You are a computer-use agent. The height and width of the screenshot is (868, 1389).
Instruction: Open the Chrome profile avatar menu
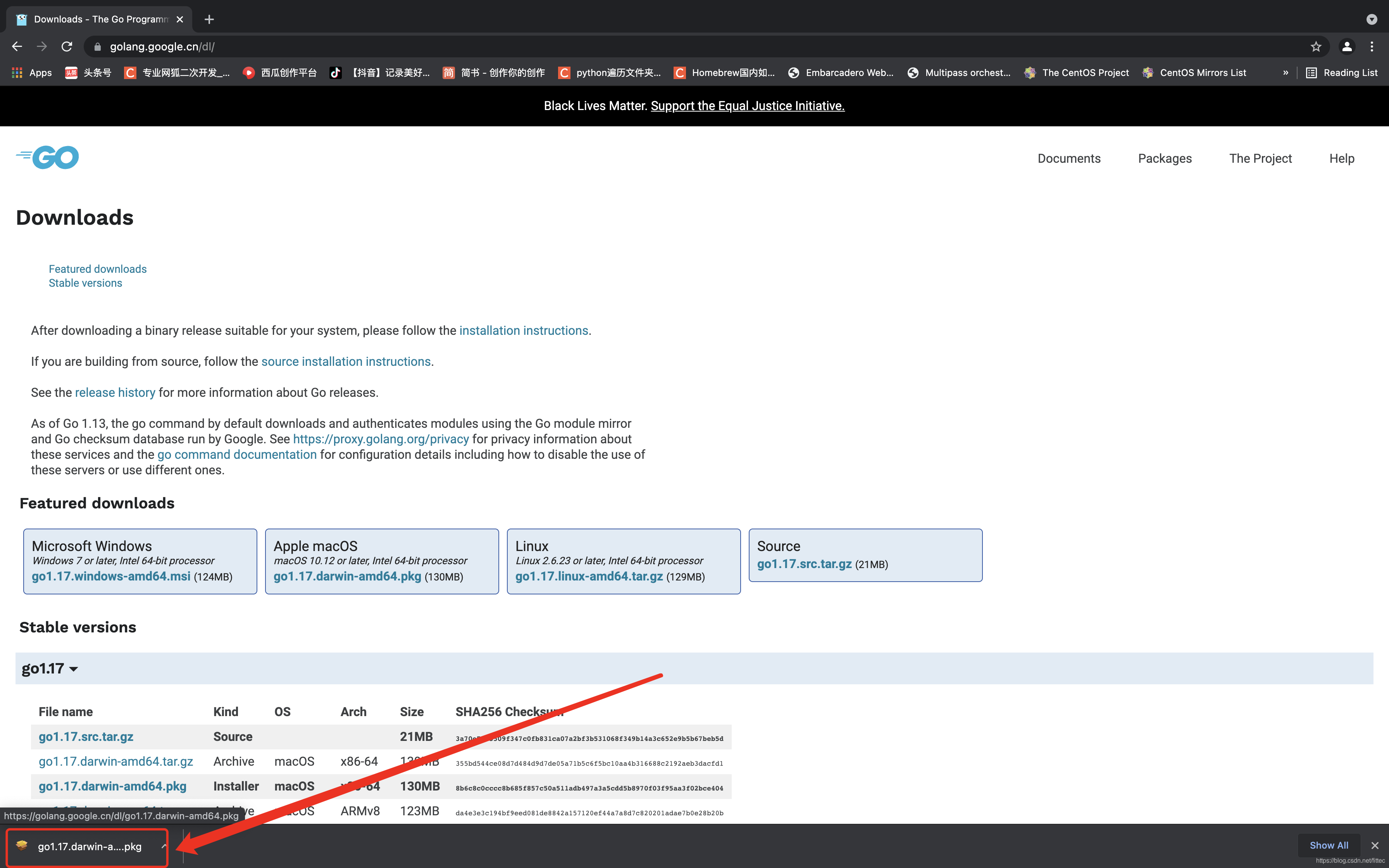coord(1346,46)
